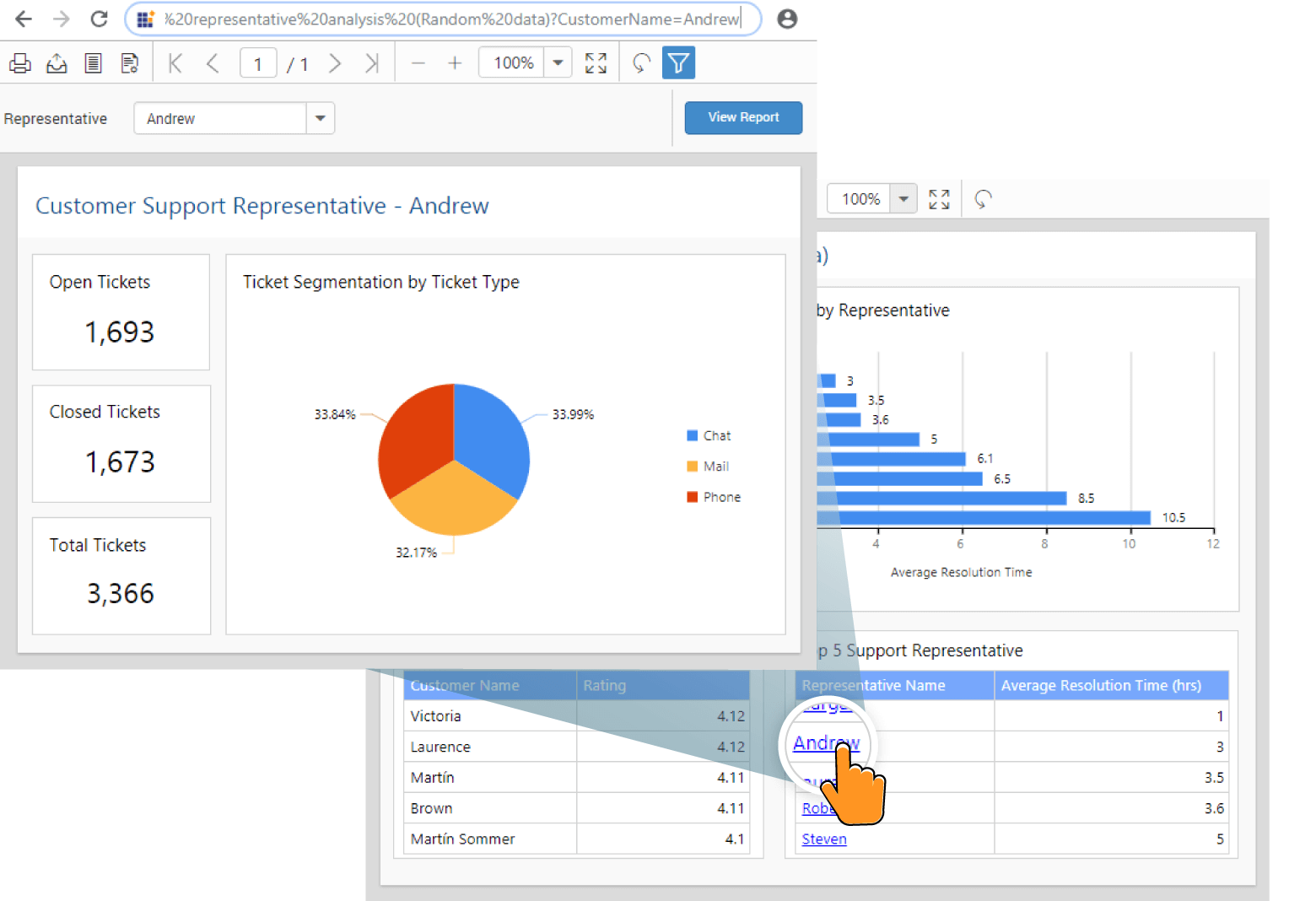The width and height of the screenshot is (1316, 901).
Task: Navigate to the last page arrow
Action: pyautogui.click(x=372, y=62)
